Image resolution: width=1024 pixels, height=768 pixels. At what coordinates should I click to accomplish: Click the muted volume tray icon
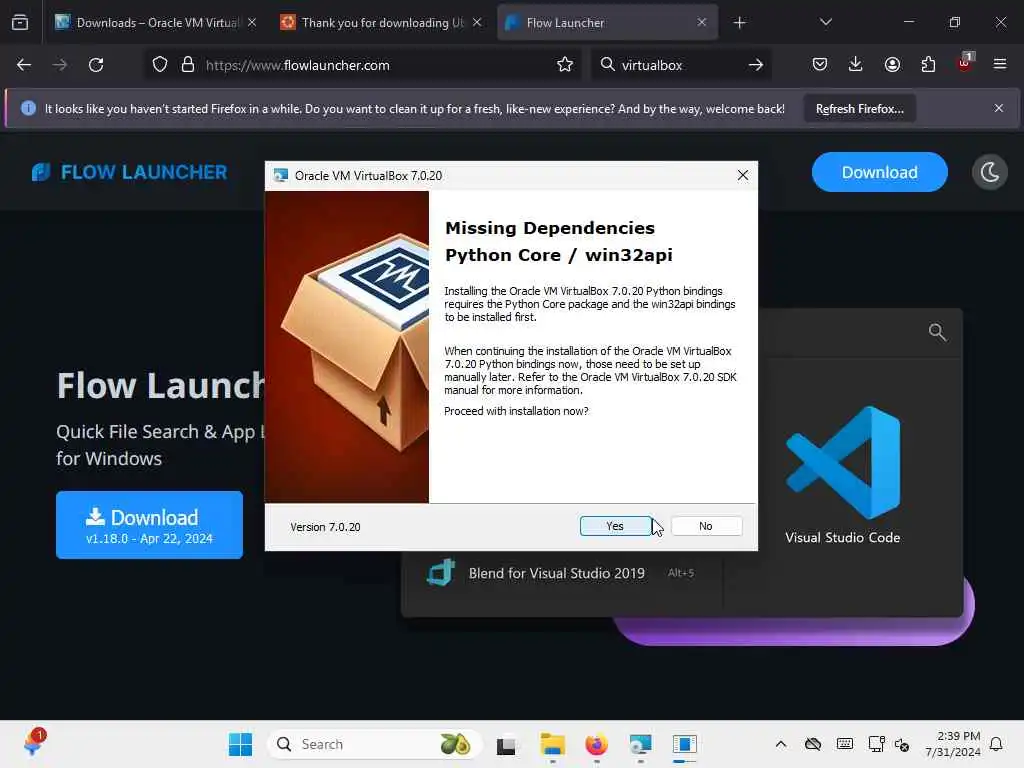click(x=903, y=744)
